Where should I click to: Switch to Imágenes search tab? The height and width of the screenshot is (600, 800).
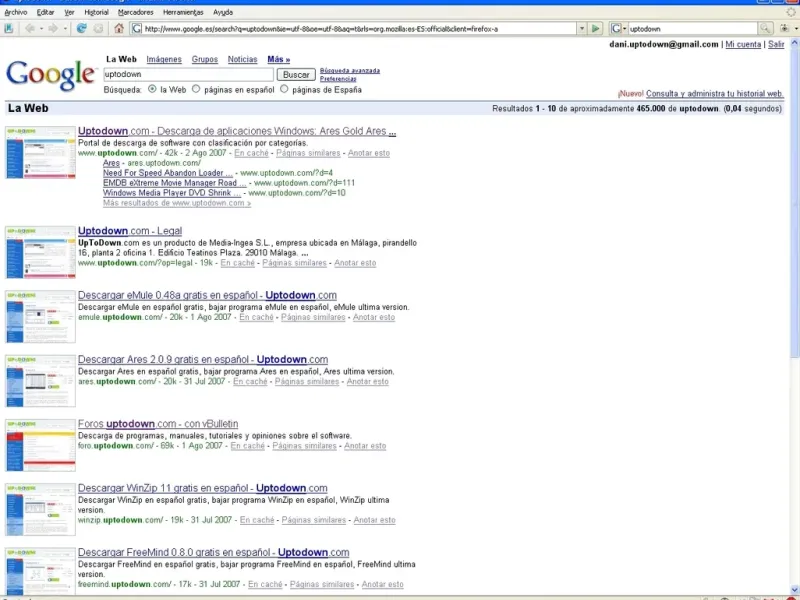(x=164, y=59)
